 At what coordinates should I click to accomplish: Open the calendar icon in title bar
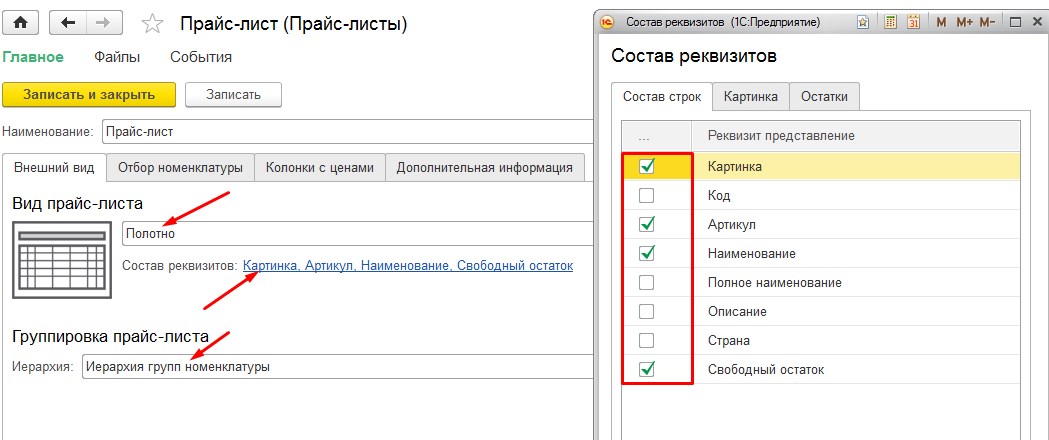pyautogui.click(x=914, y=21)
